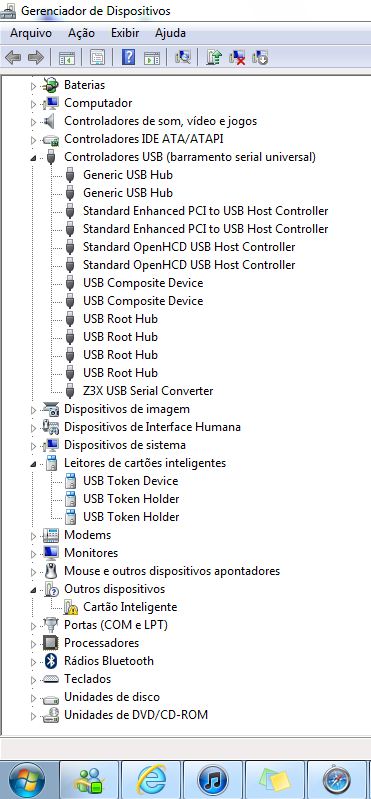This screenshot has width=371, height=799.
Task: Click the back arrow in toolbar
Action: pos(12,57)
